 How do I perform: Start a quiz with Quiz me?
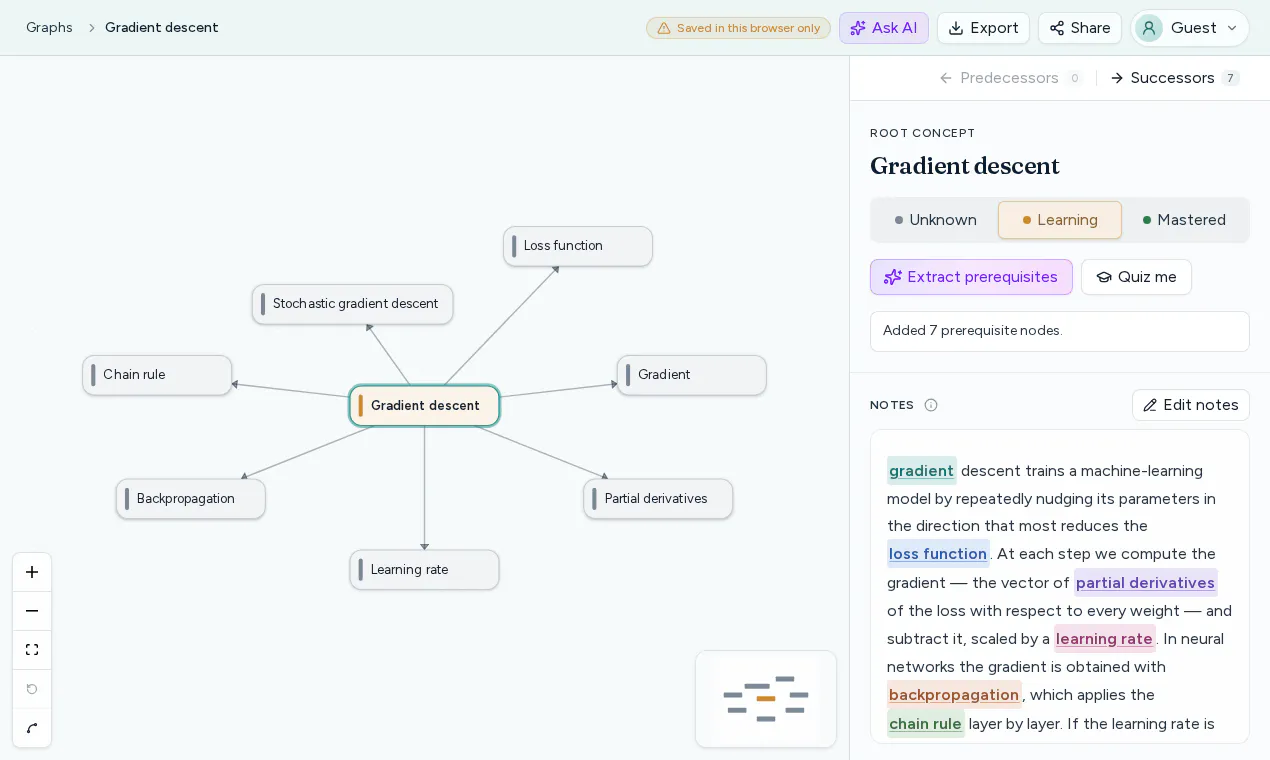tap(1136, 277)
